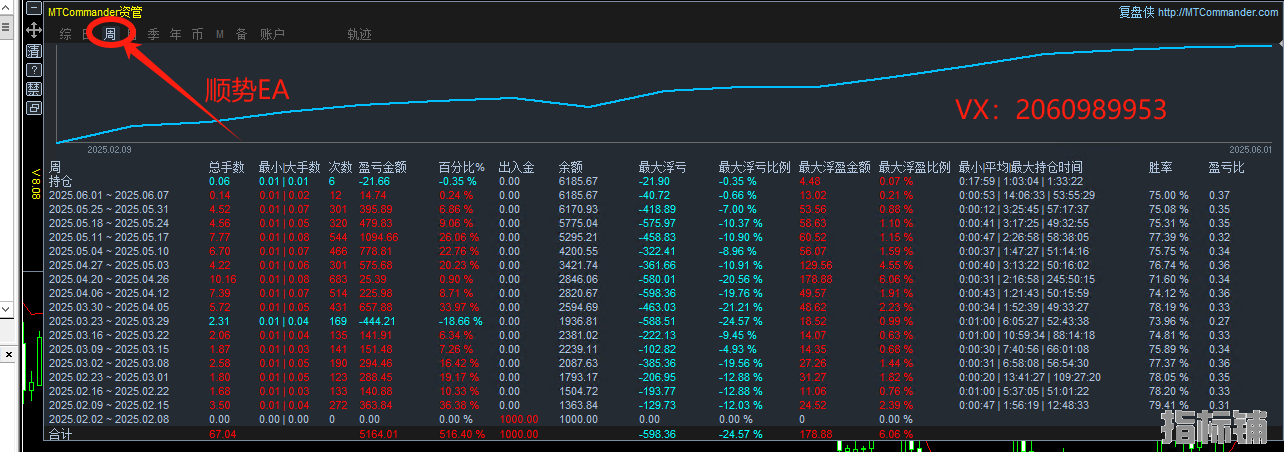
Task: Select the 周 weekly tab
Action: pyautogui.click(x=110, y=34)
